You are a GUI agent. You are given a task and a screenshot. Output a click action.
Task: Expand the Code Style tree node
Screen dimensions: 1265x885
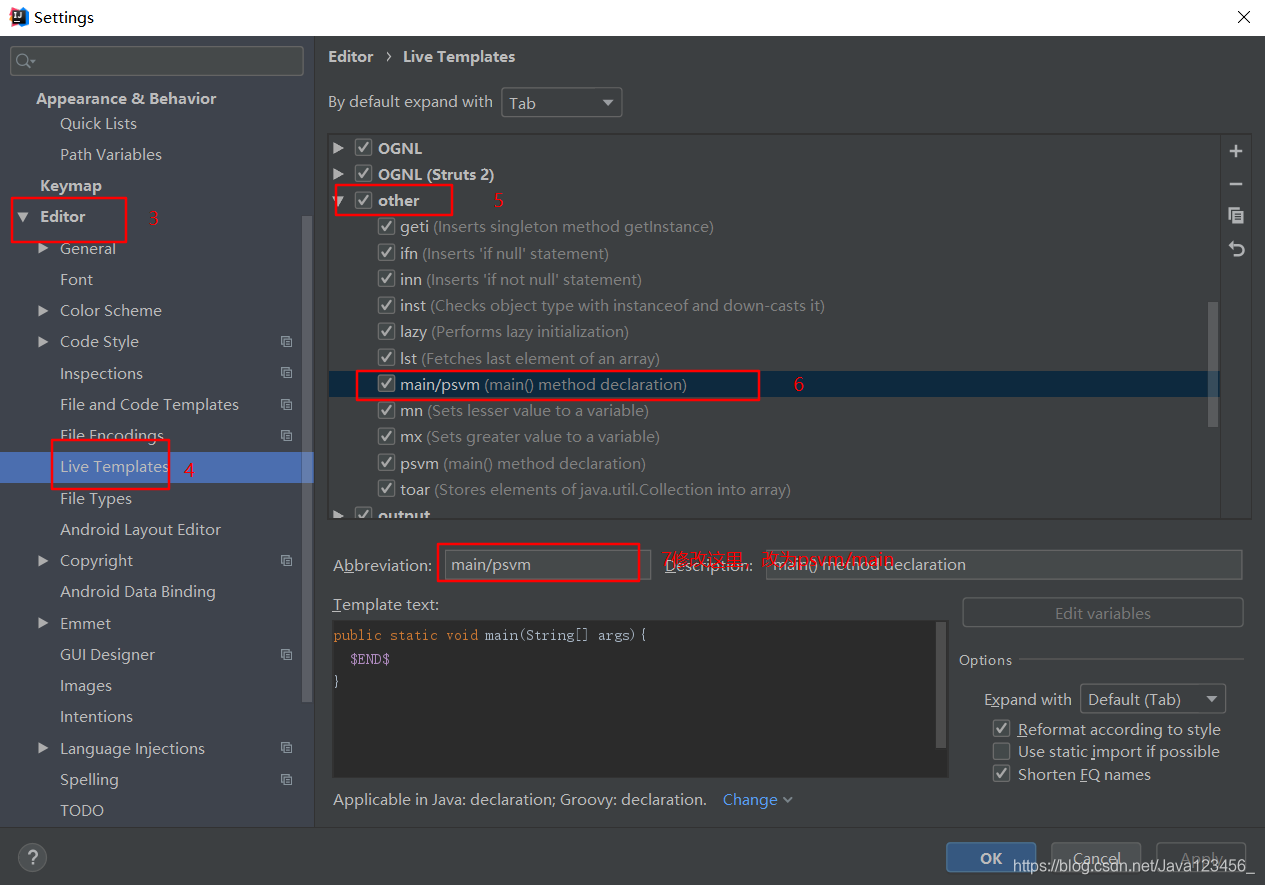point(43,342)
